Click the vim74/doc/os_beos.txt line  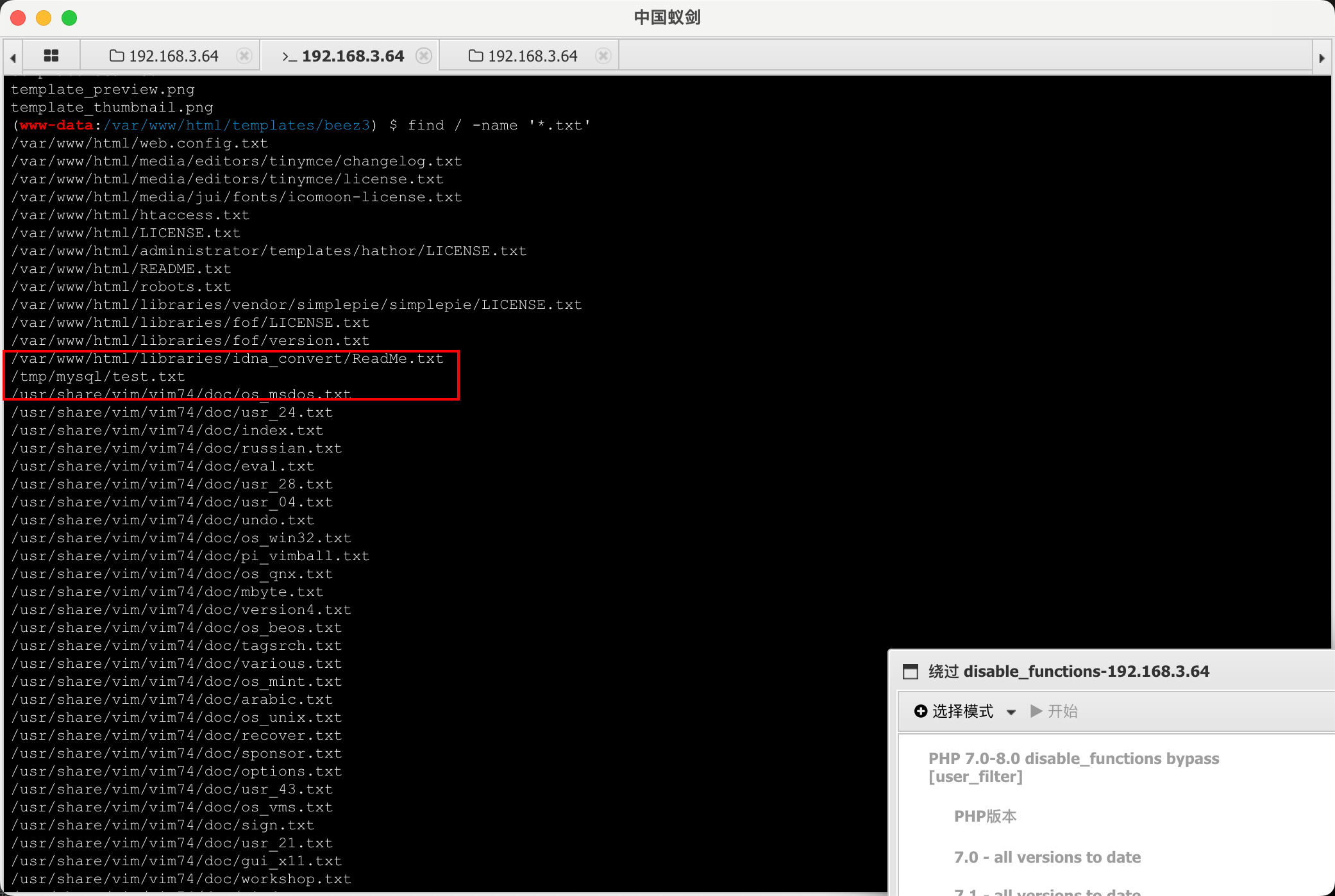(176, 627)
